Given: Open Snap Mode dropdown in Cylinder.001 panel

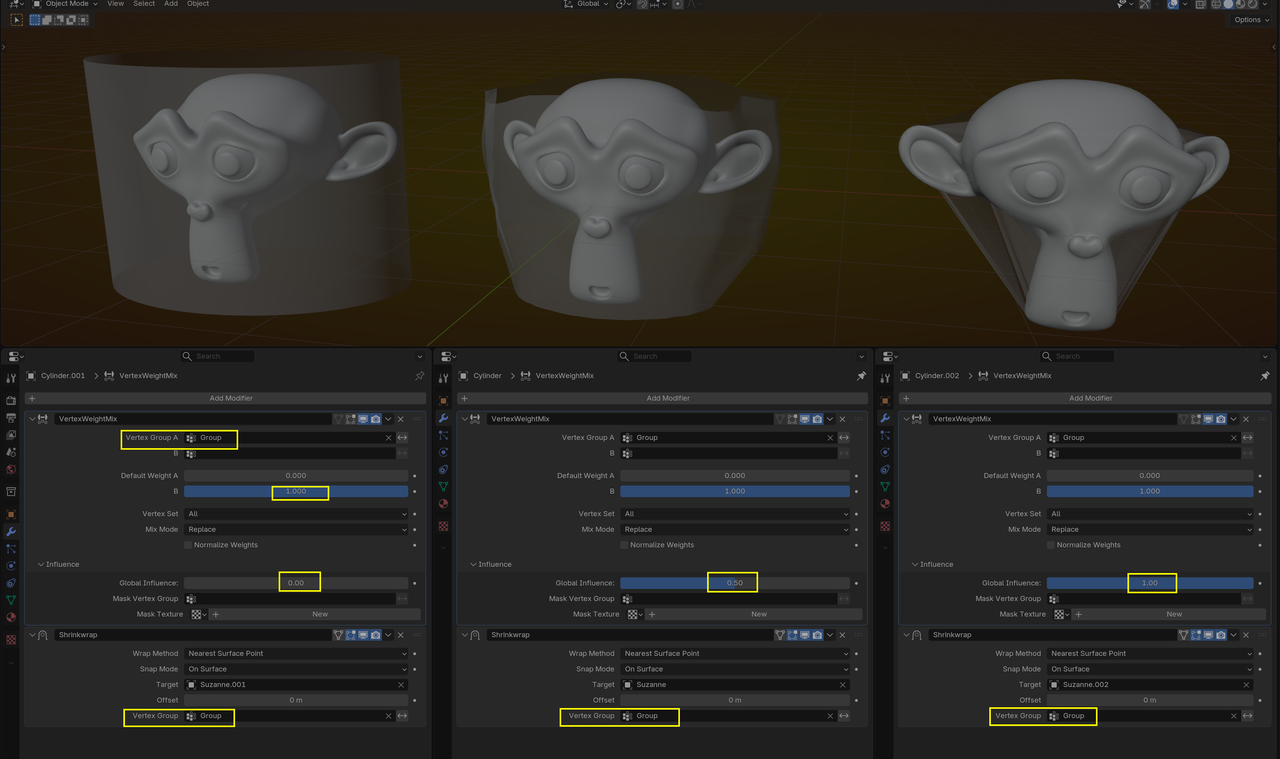Looking at the screenshot, I should (x=296, y=669).
